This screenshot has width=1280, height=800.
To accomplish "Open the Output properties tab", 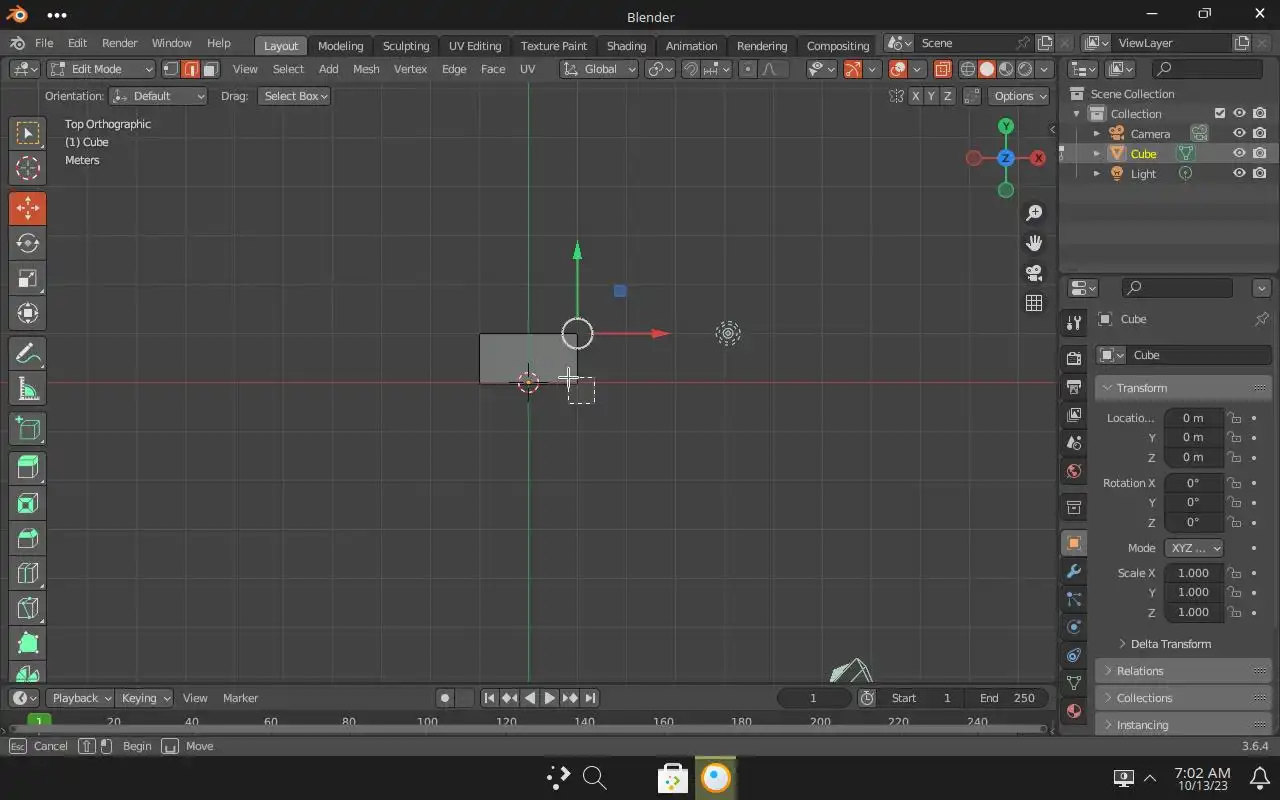I will pos(1074,387).
